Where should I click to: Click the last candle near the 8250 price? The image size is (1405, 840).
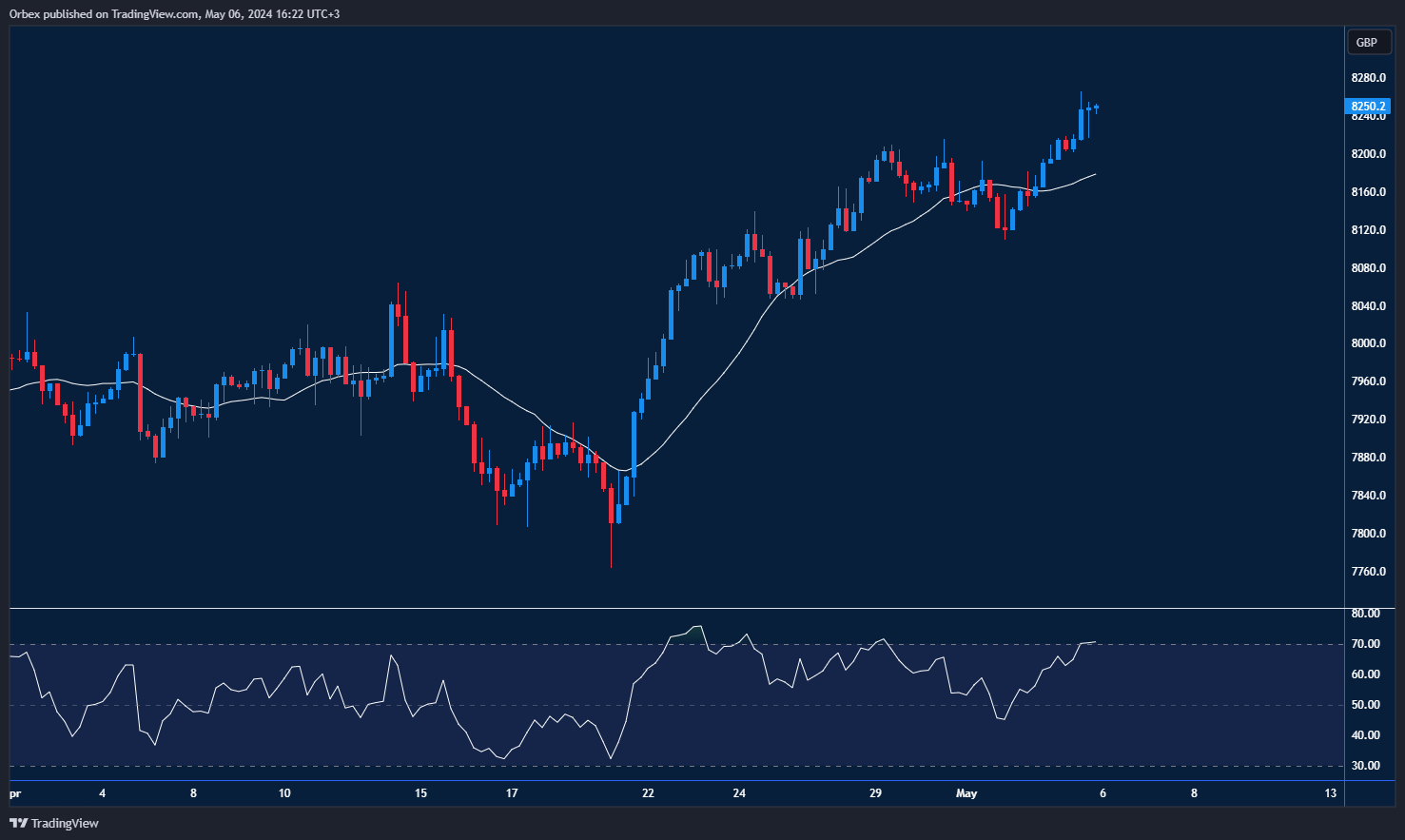point(1096,107)
